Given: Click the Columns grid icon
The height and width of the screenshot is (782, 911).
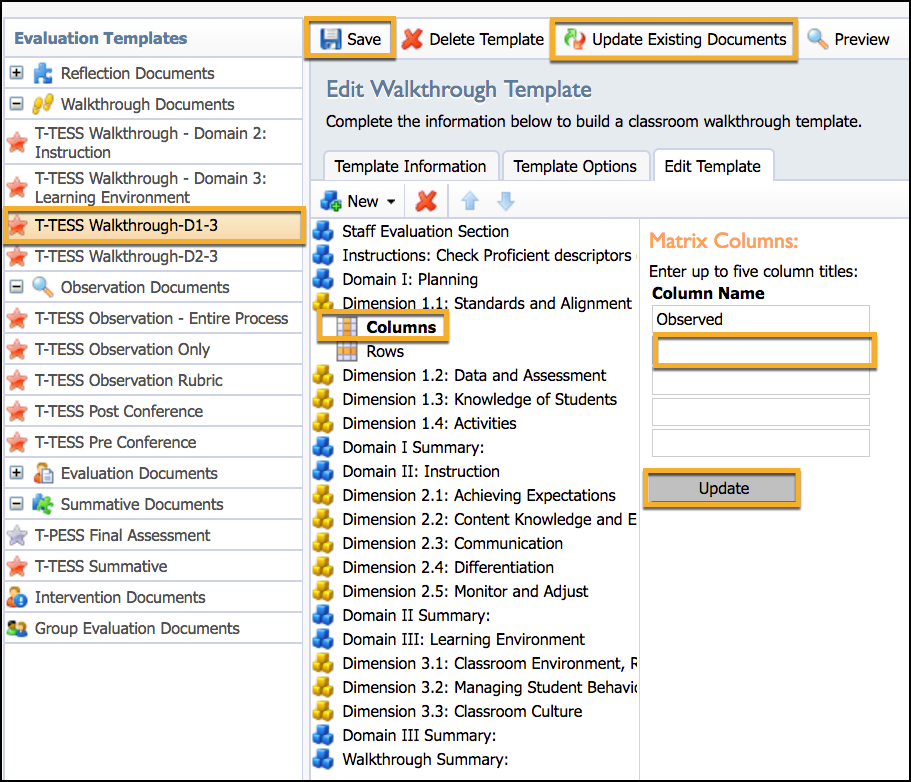Looking at the screenshot, I should click(347, 327).
